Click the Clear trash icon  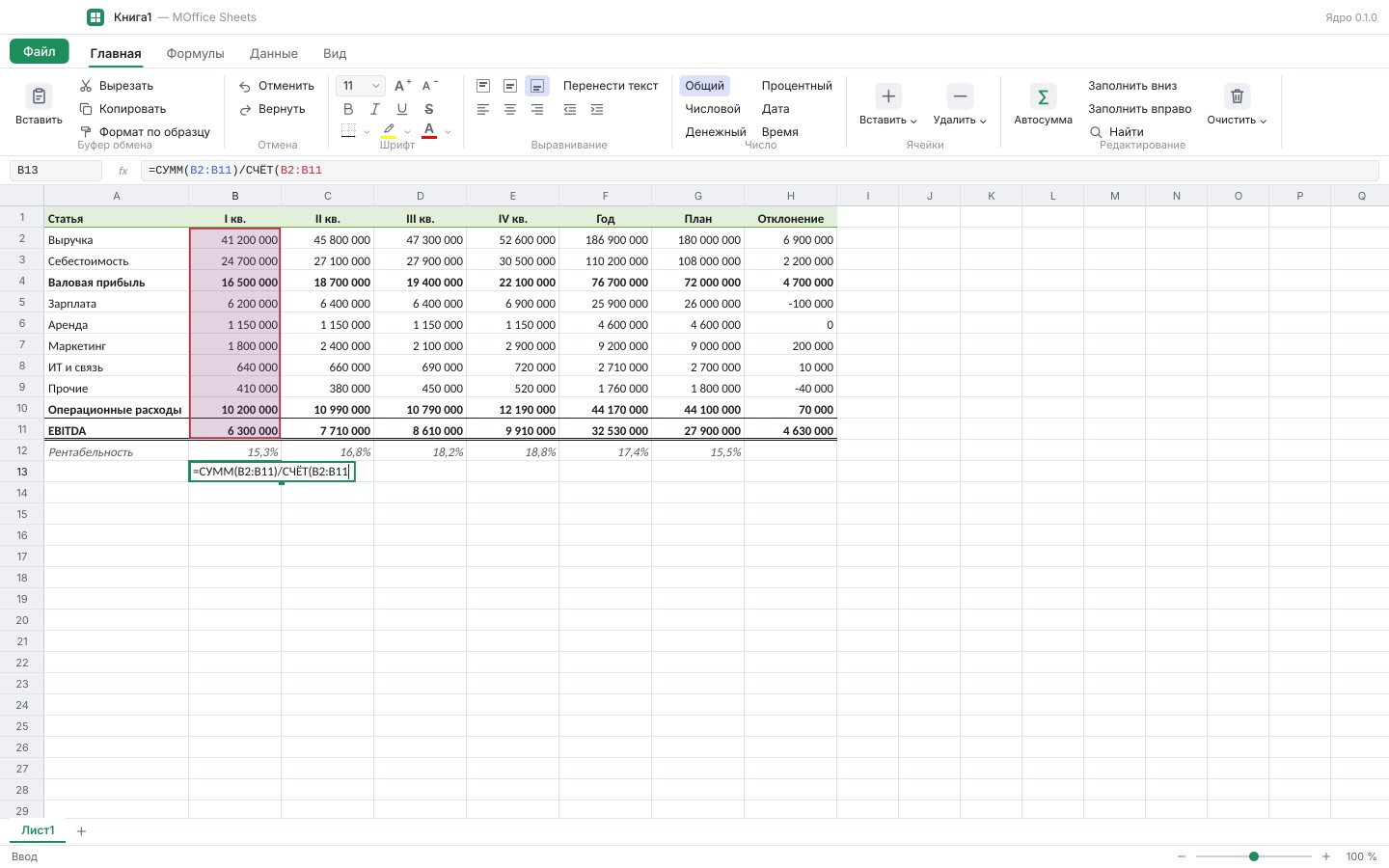pyautogui.click(x=1237, y=96)
